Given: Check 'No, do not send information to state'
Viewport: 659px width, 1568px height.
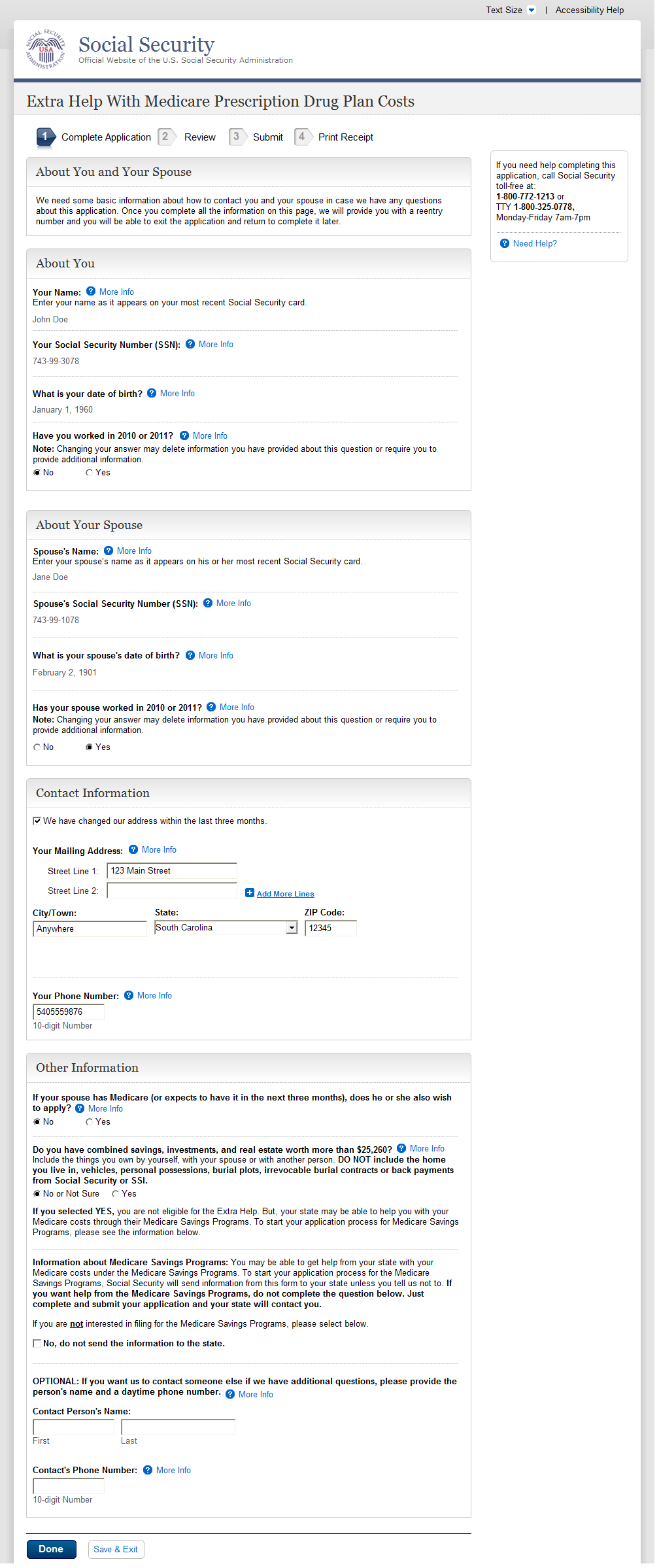Looking at the screenshot, I should click(x=37, y=1343).
